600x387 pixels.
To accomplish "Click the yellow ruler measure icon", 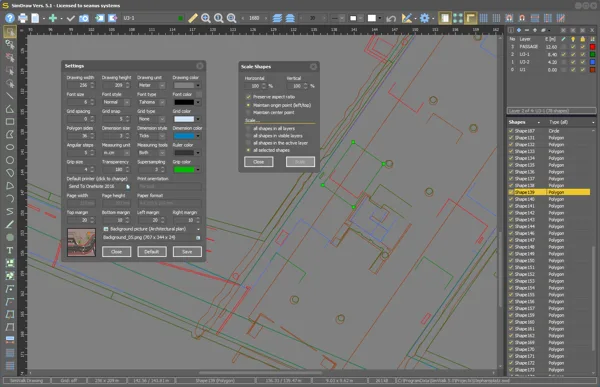I will point(193,18).
